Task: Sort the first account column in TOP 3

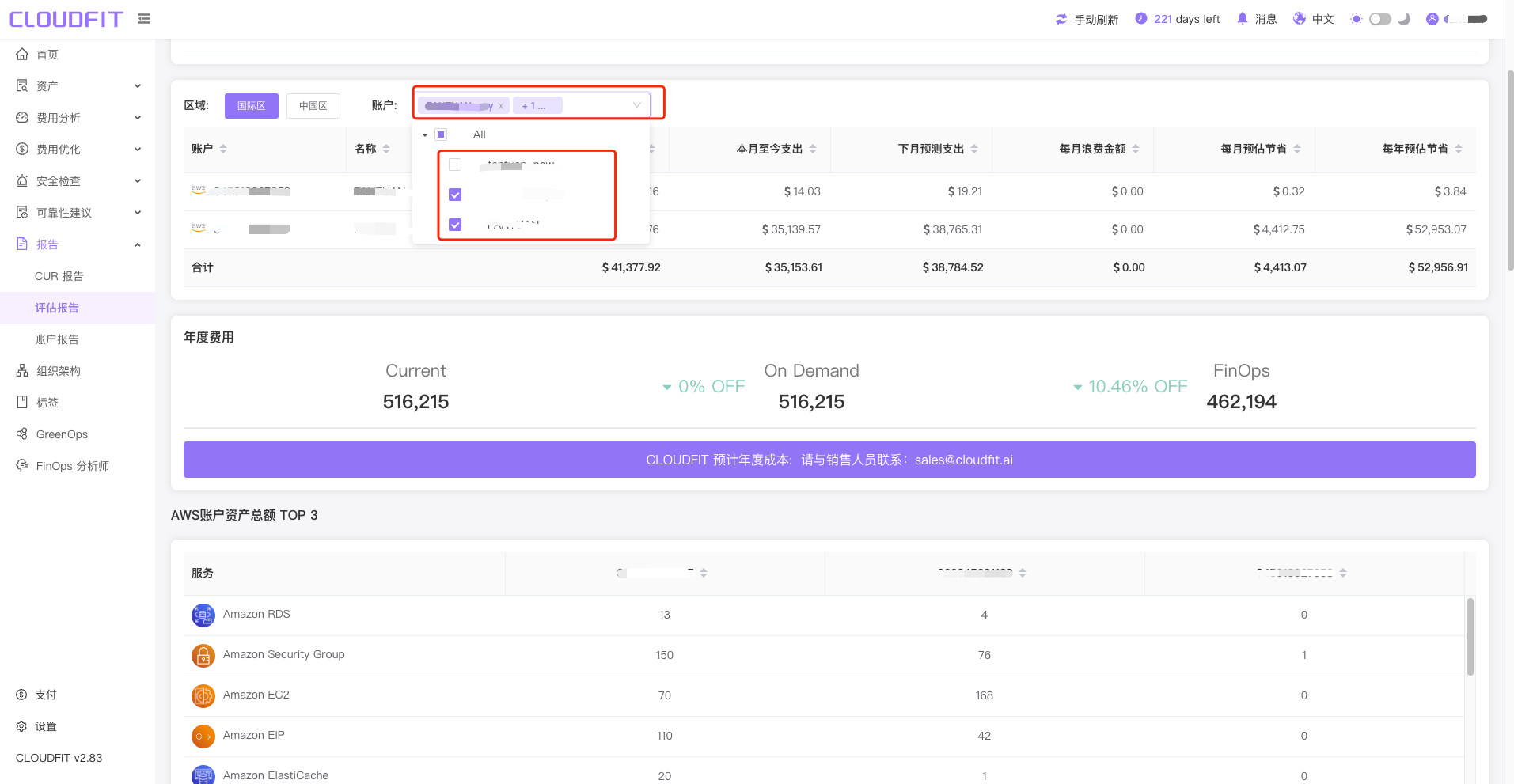Action: 704,573
